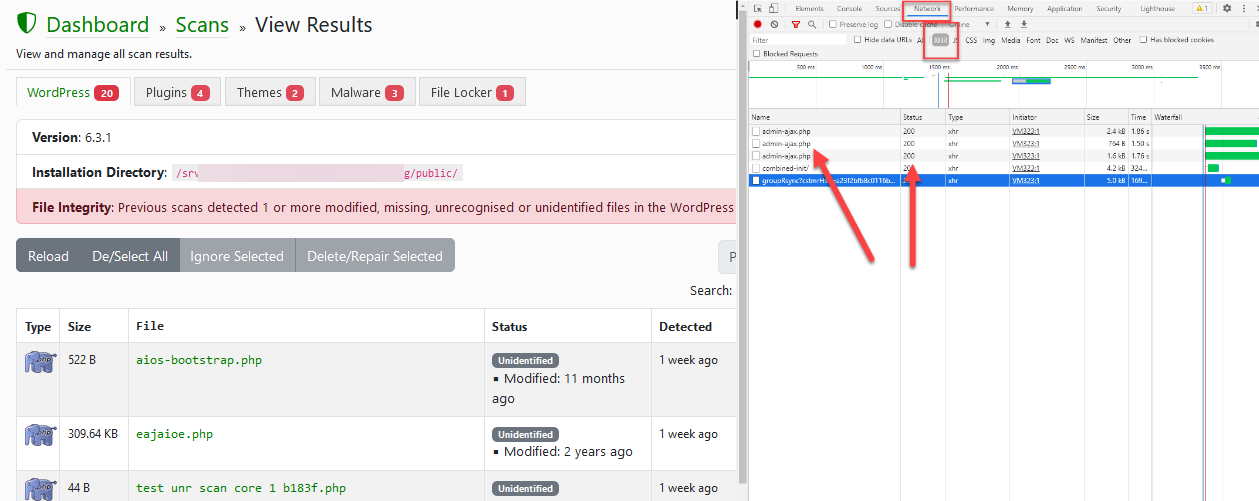Open the File Locker tab
The image size is (1259, 501).
[472, 92]
